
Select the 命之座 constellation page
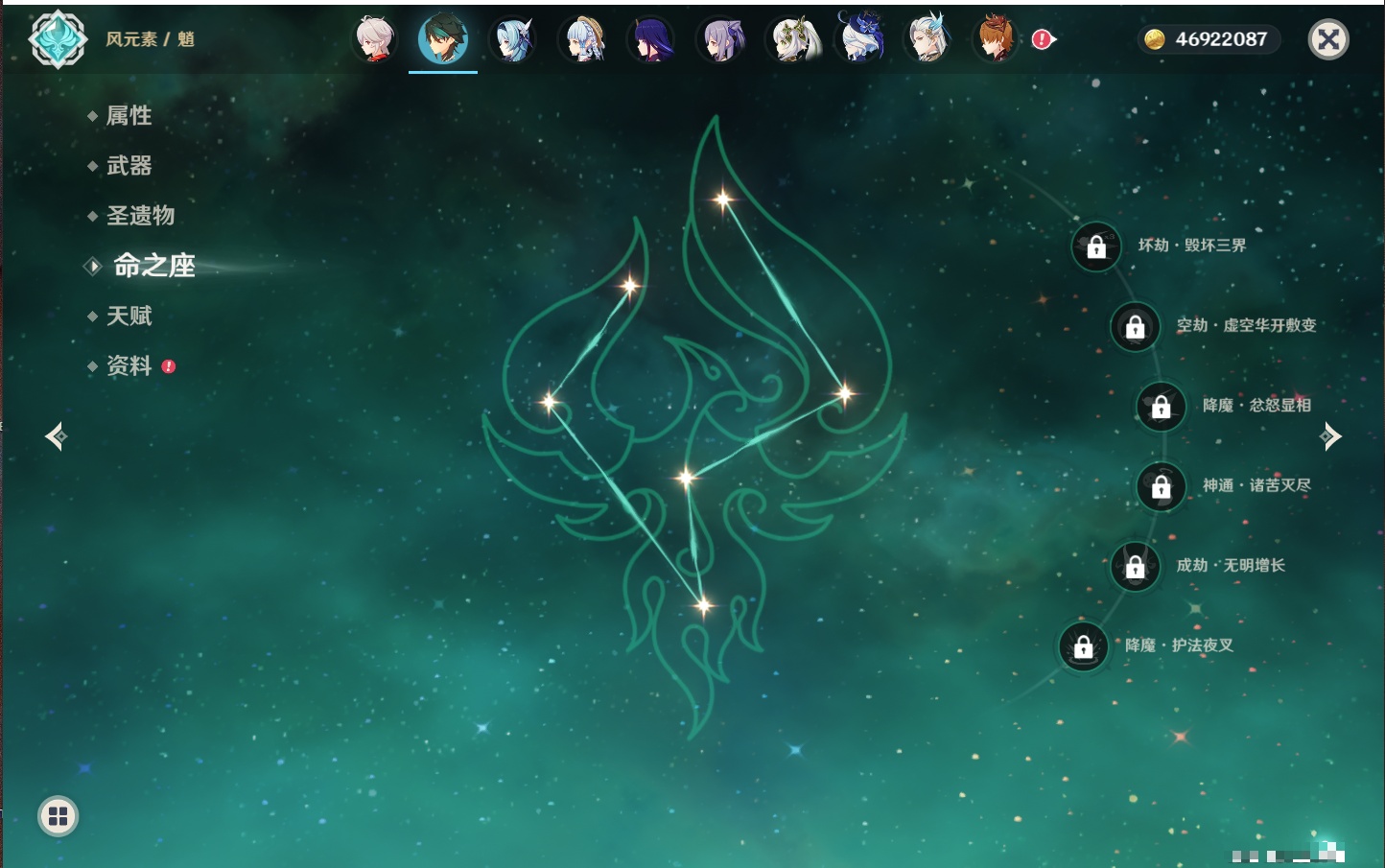(x=153, y=266)
